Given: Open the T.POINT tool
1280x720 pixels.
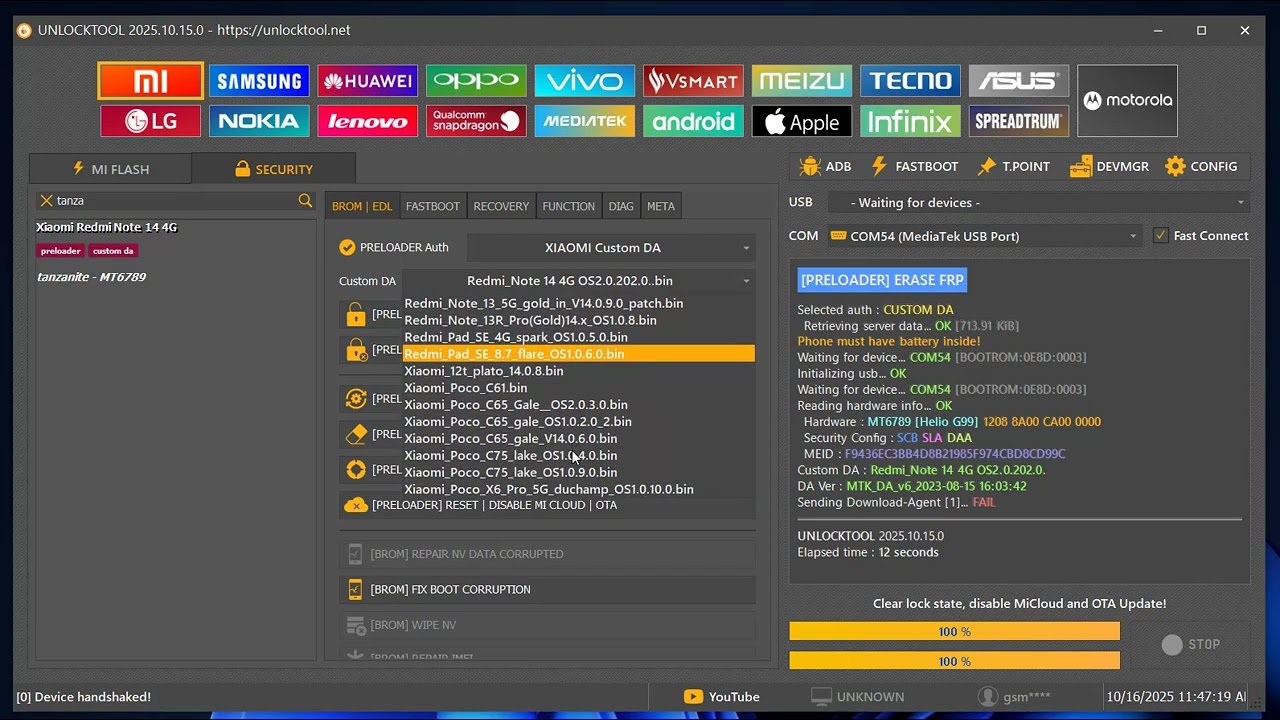Looking at the screenshot, I should click(x=1013, y=167).
